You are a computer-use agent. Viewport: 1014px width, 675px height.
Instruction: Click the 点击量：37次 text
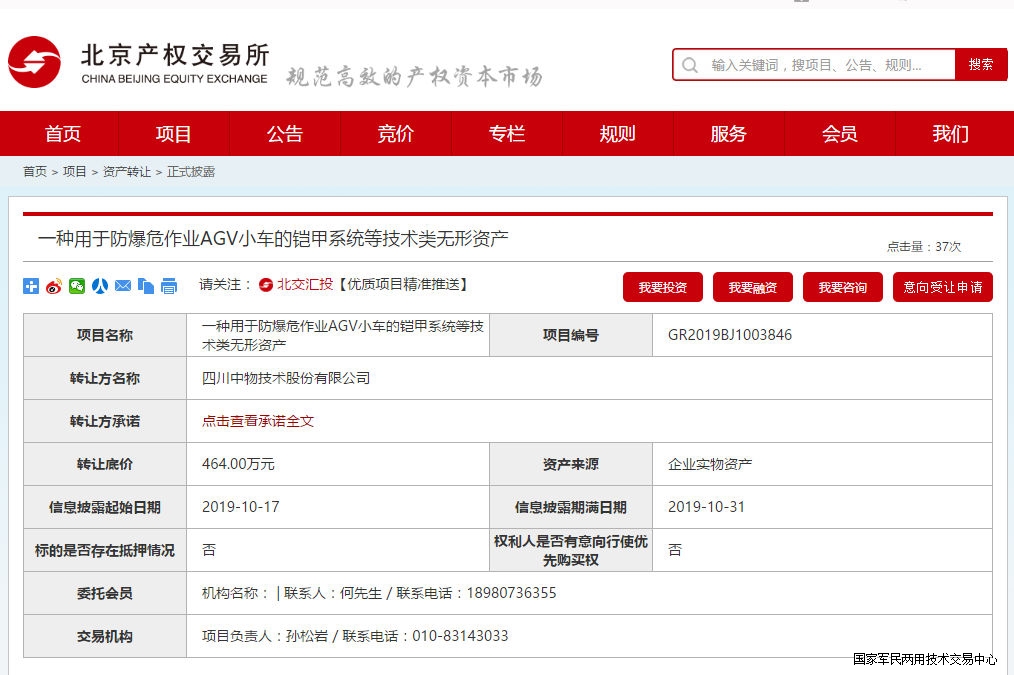[923, 246]
